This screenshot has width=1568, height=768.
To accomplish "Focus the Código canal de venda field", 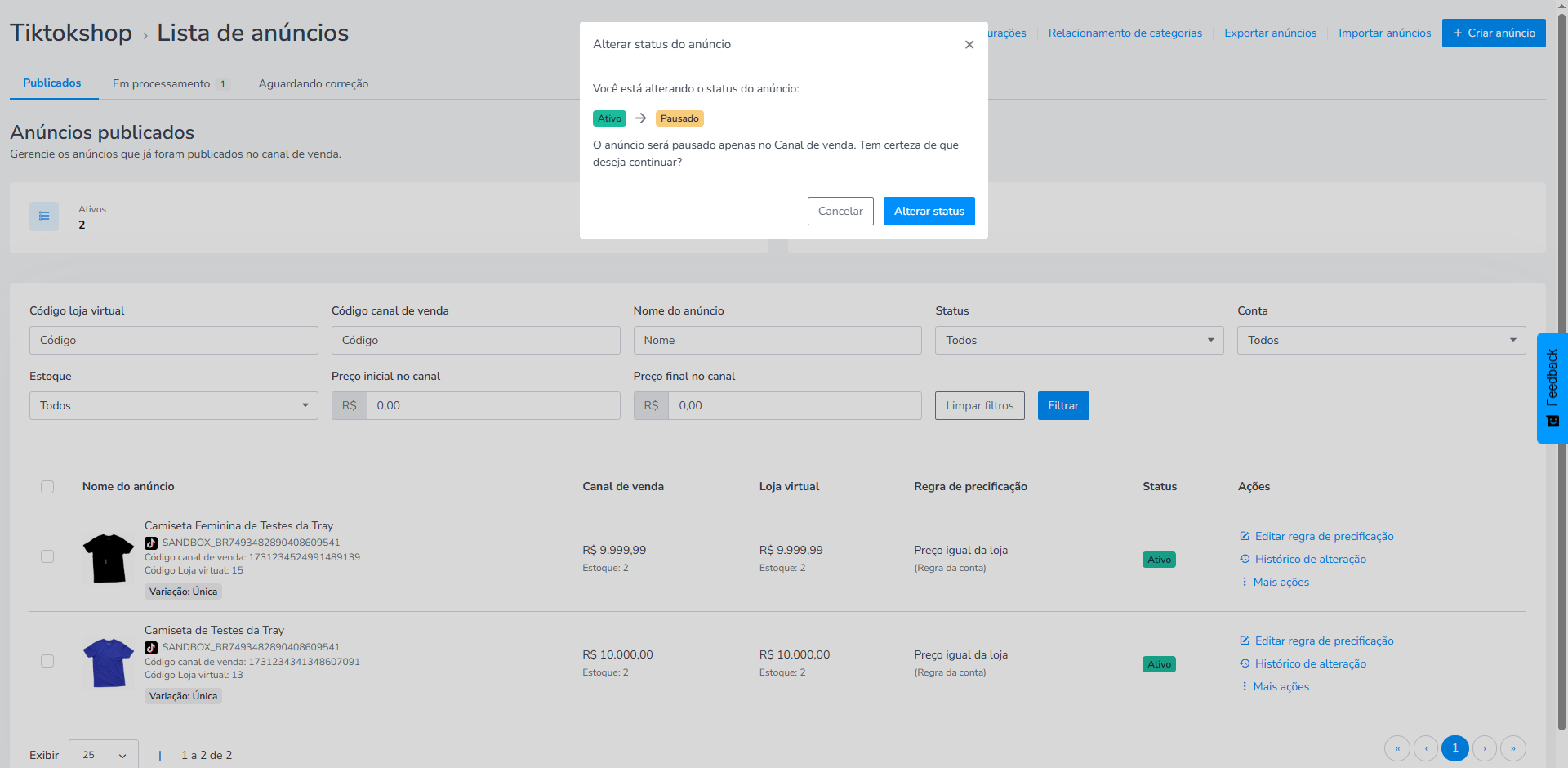I will [x=475, y=340].
